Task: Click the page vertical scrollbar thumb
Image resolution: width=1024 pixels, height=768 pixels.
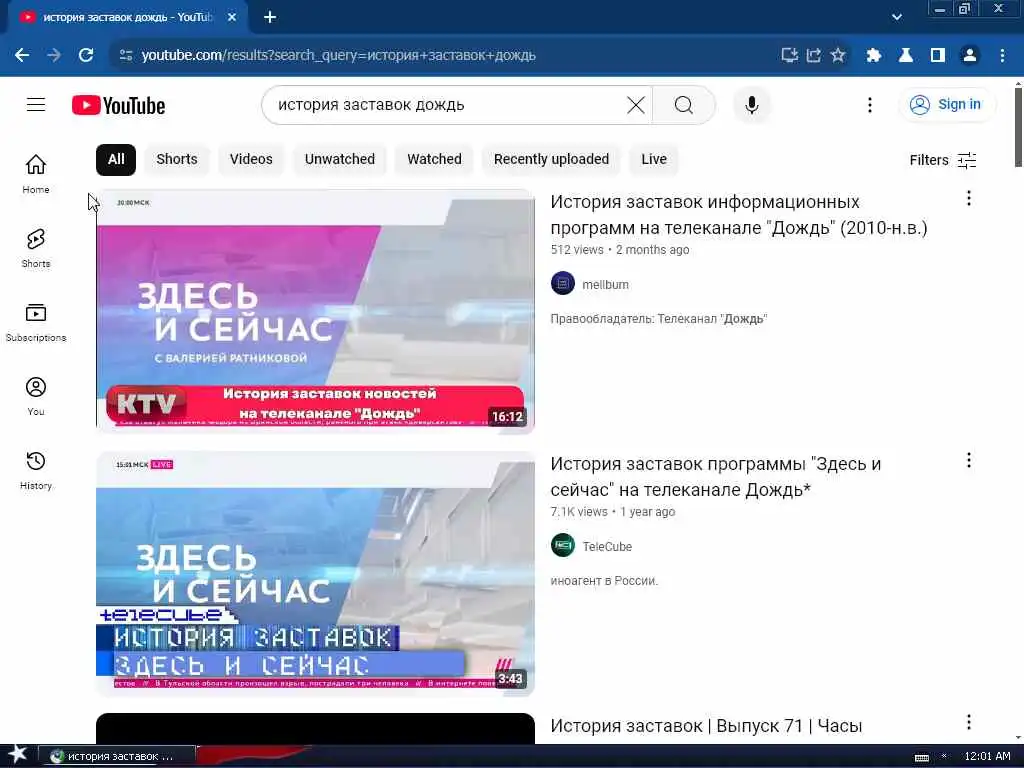Action: 1018,127
